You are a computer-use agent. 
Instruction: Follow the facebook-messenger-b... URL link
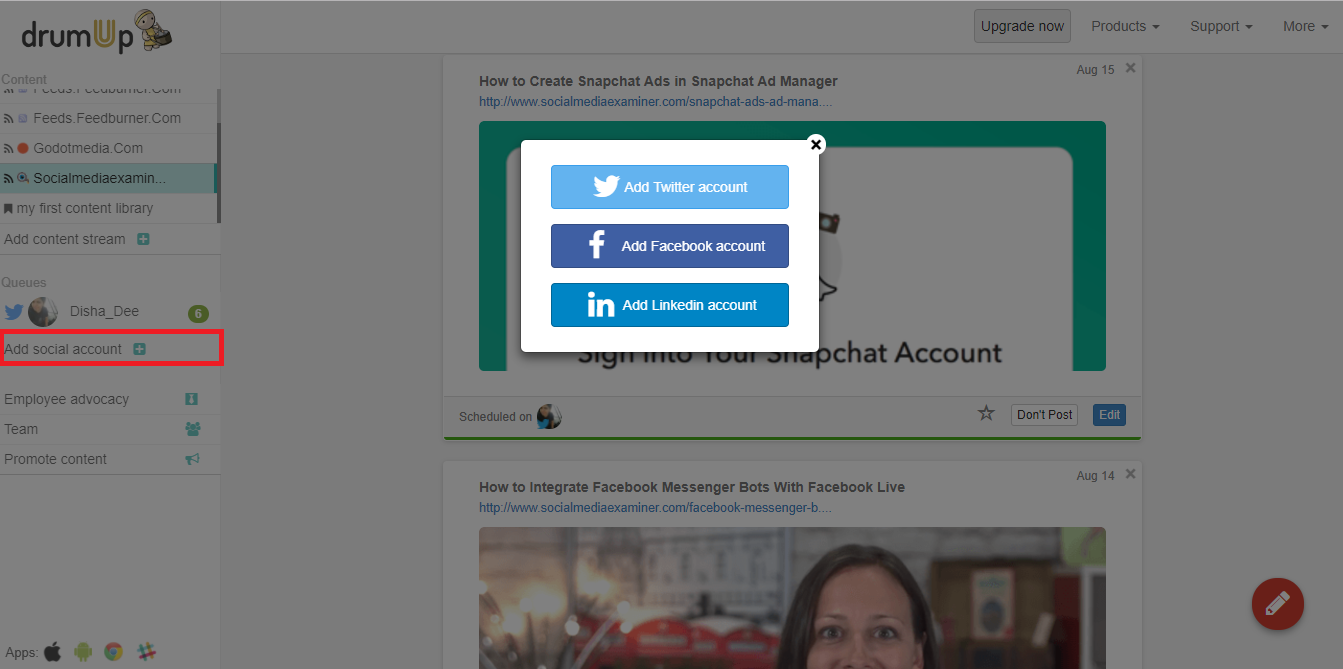pos(655,507)
